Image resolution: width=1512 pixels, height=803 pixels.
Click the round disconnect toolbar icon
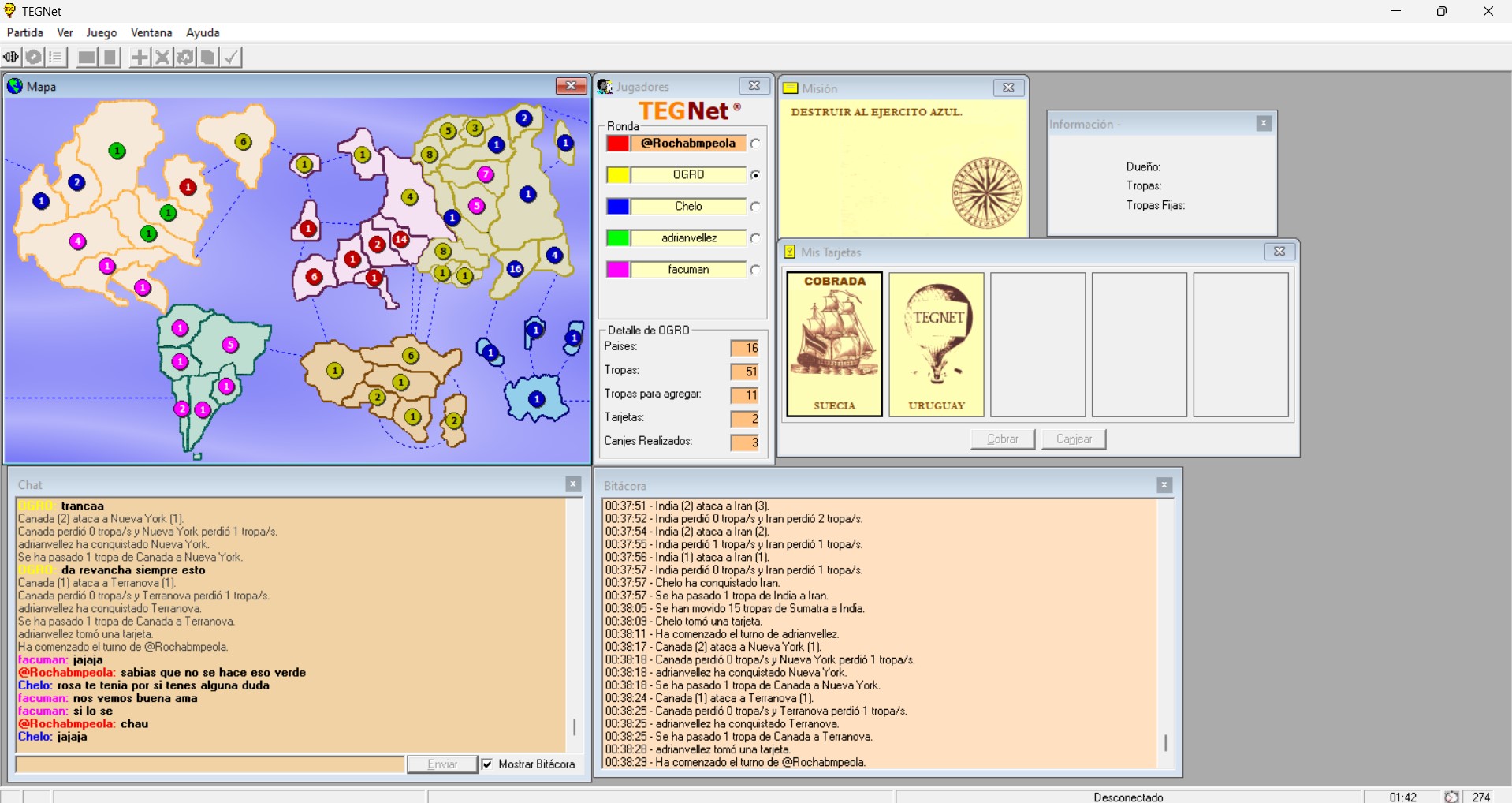click(x=33, y=57)
